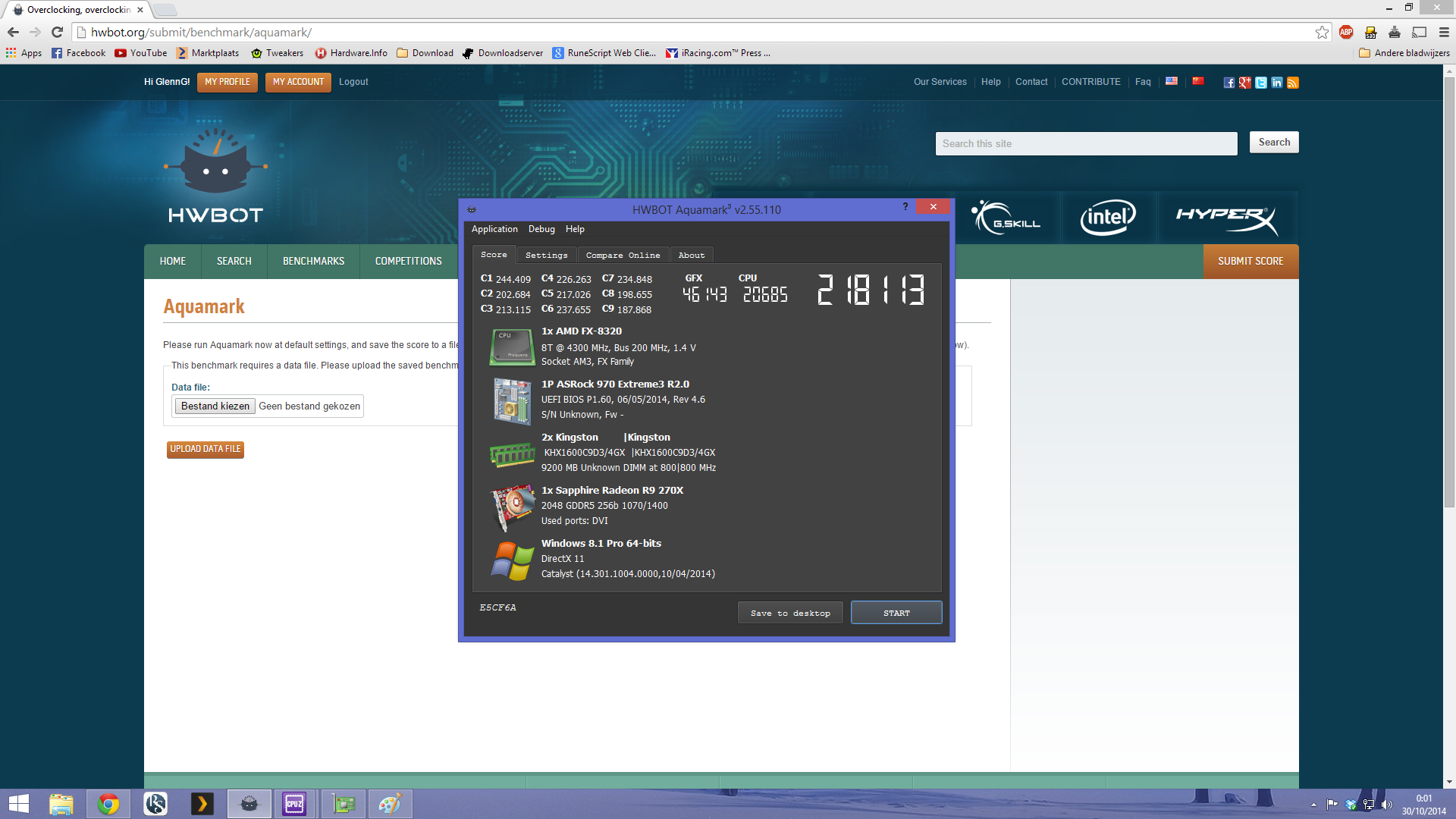The image size is (1456, 819).
Task: Open the Faq link
Action: (1143, 82)
